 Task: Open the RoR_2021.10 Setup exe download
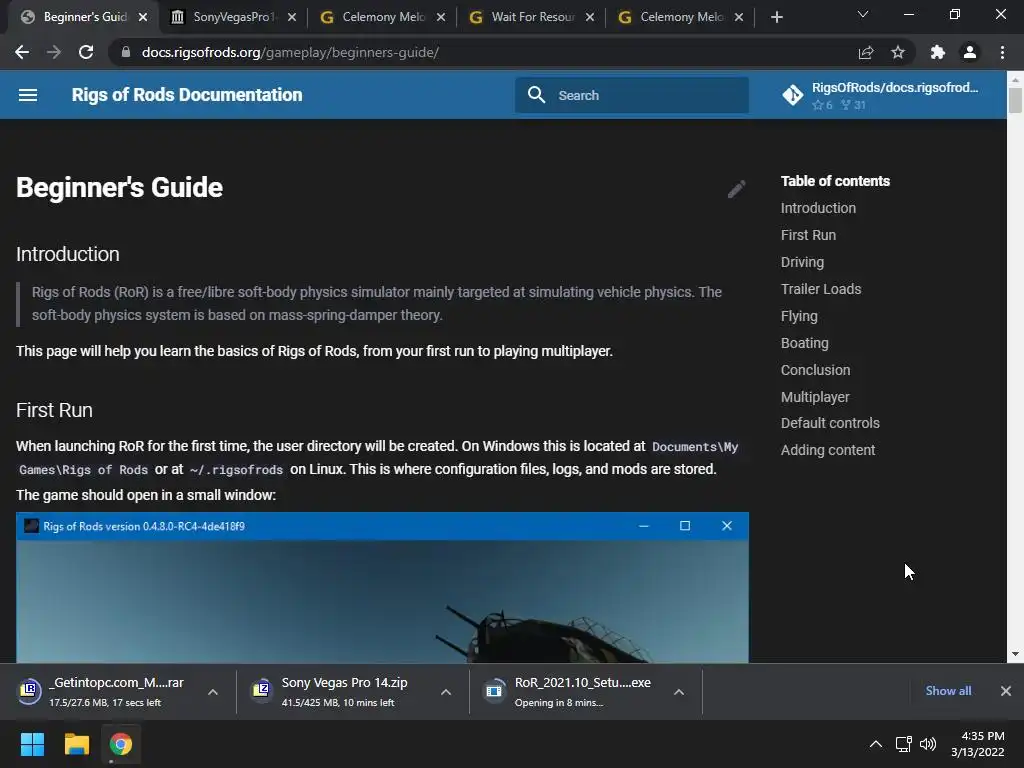coord(571,691)
